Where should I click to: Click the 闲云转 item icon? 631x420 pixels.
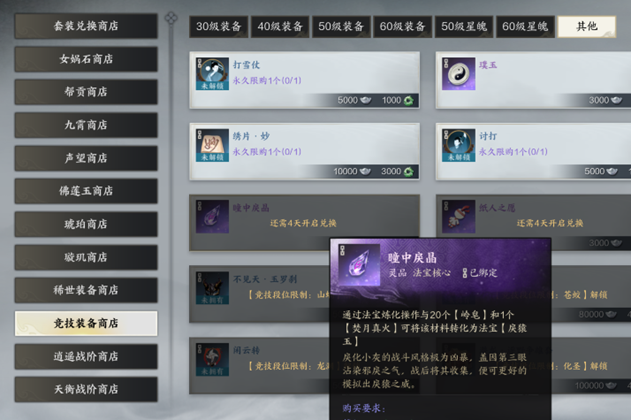212,360
